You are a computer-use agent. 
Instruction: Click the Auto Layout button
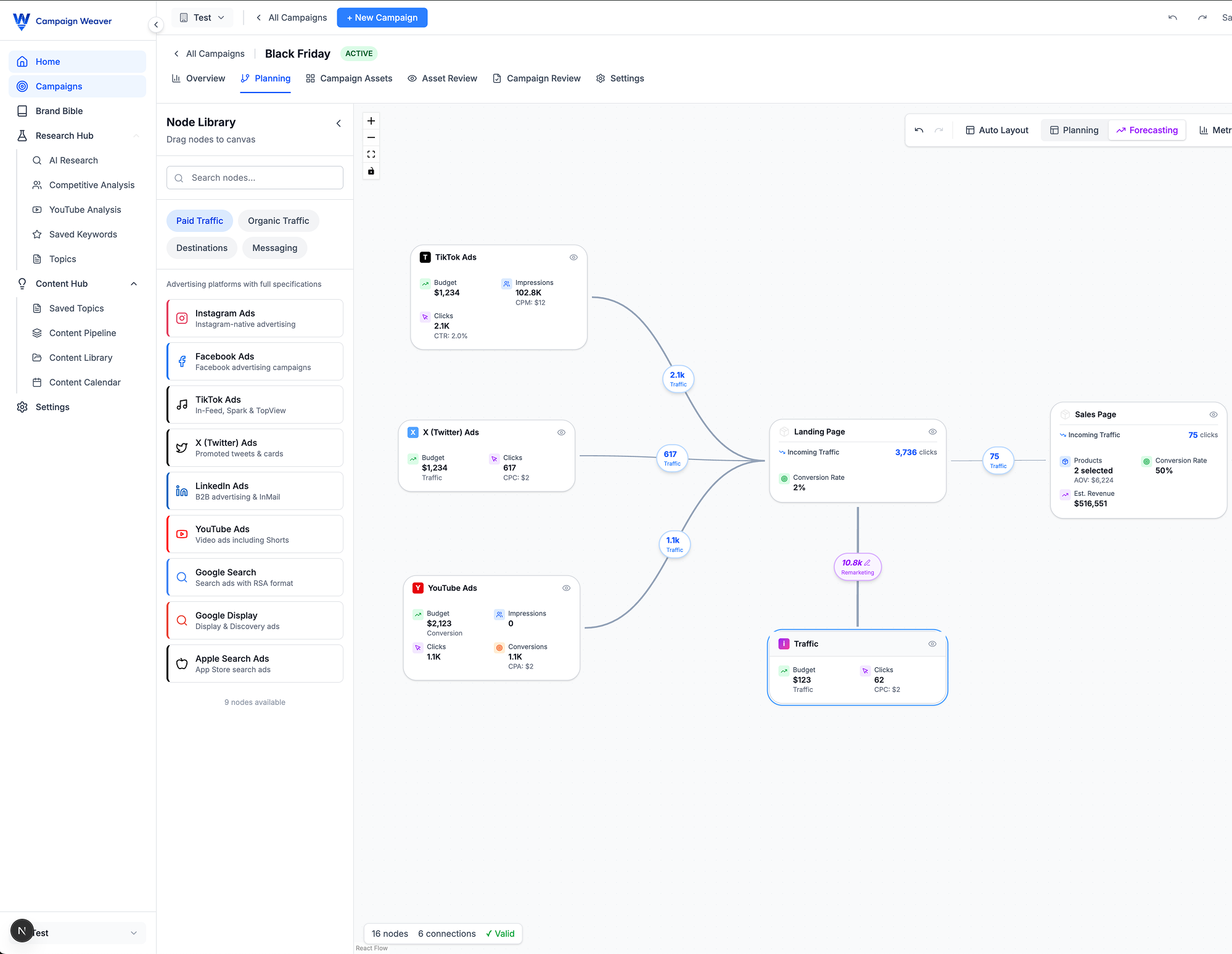pyautogui.click(x=996, y=130)
